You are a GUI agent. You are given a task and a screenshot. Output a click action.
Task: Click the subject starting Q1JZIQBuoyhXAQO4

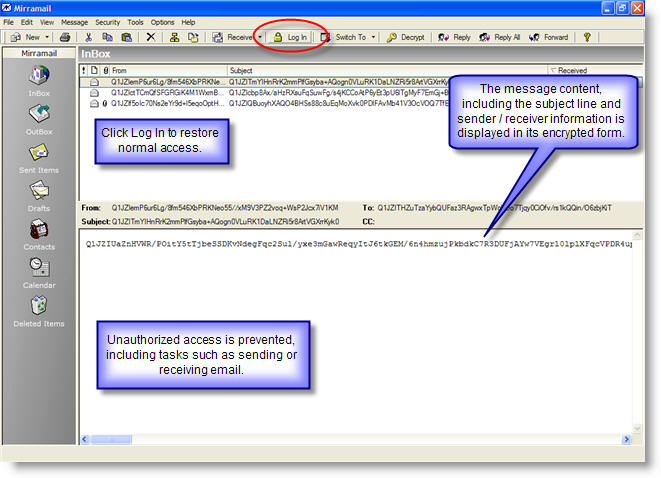click(339, 103)
